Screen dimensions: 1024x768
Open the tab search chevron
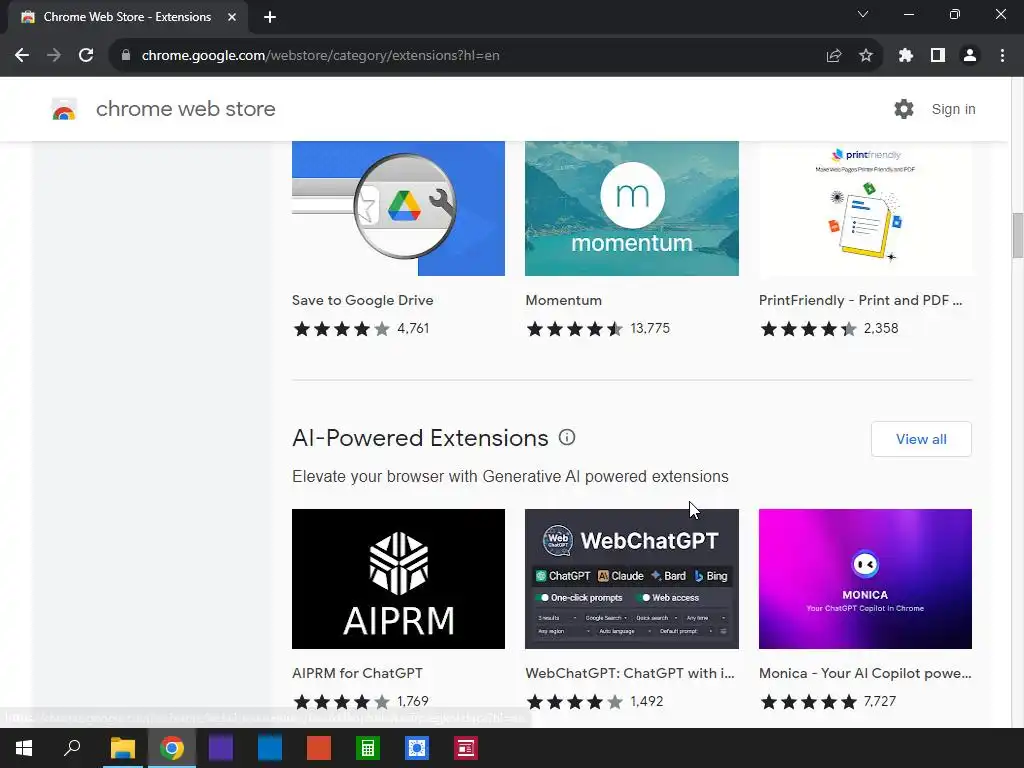(863, 14)
